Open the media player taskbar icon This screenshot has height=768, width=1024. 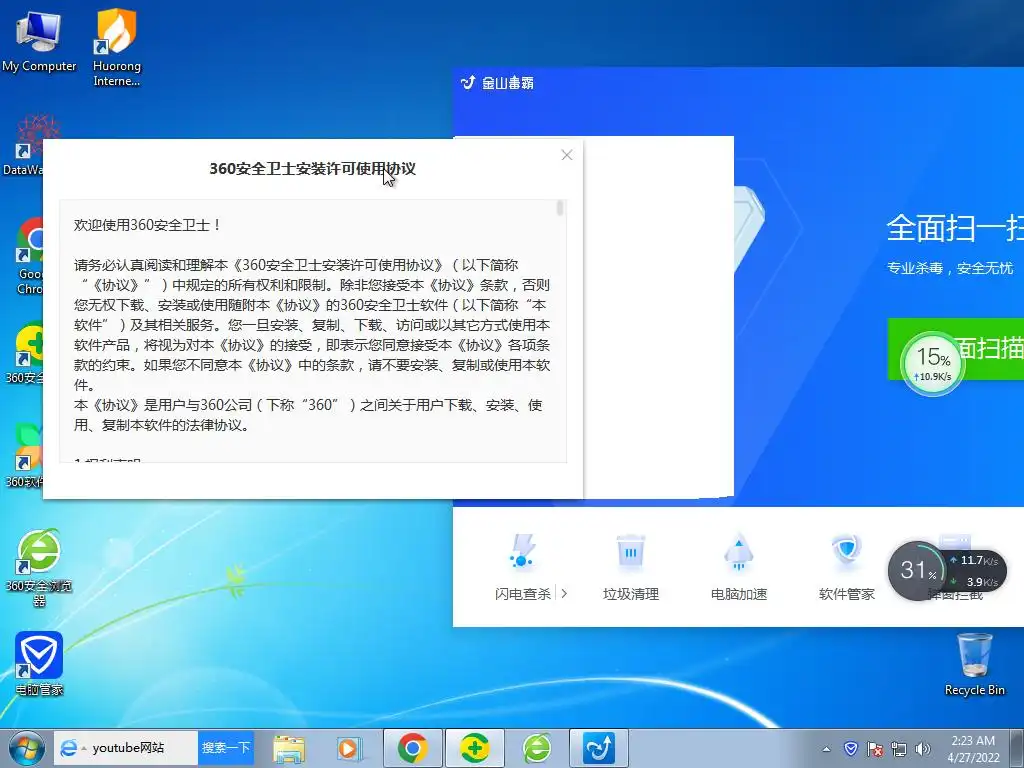[348, 748]
